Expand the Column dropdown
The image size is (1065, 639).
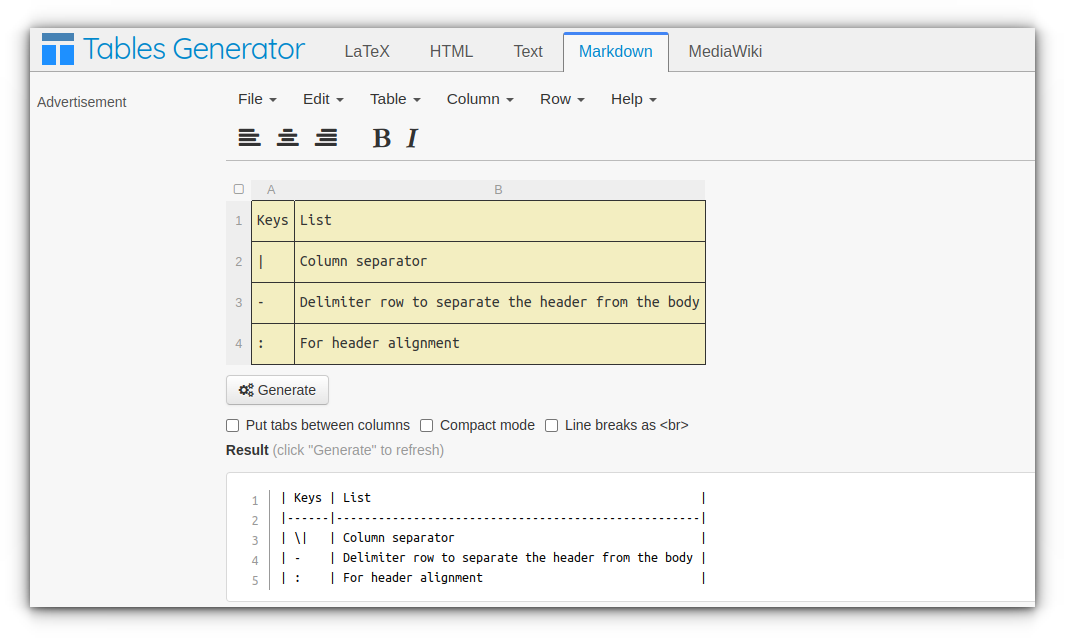479,99
